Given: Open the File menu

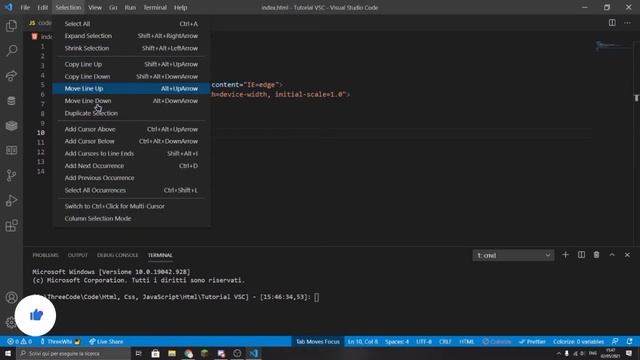Looking at the screenshot, I should (25, 7).
